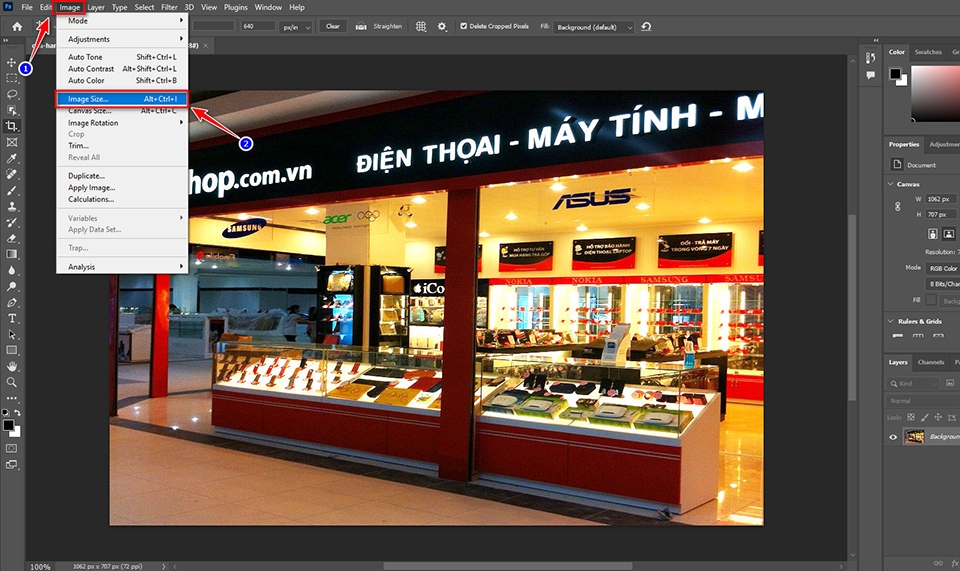The width and height of the screenshot is (960, 571).
Task: Select the Brush tool
Action: pos(12,190)
